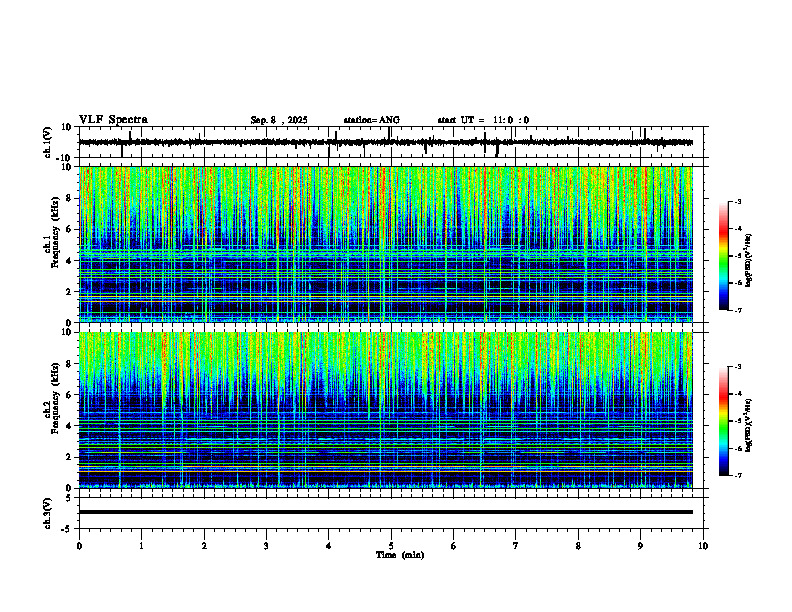Click tick label "2" on the time axis
Image resolution: width=792 pixels, height=612 pixels.
click(x=204, y=546)
